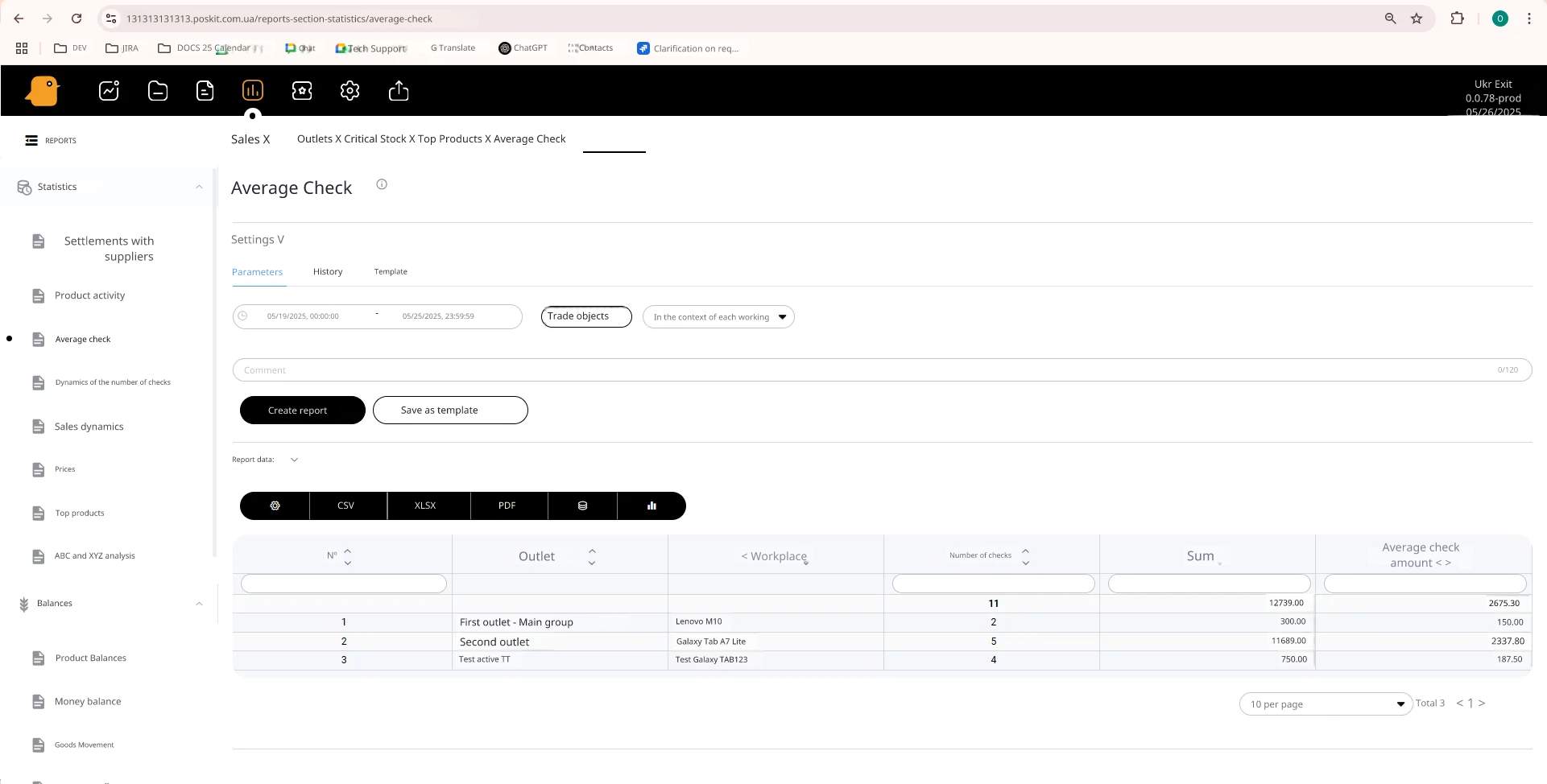Switch to the Template tab
This screenshot has height=784, width=1547.
point(391,272)
